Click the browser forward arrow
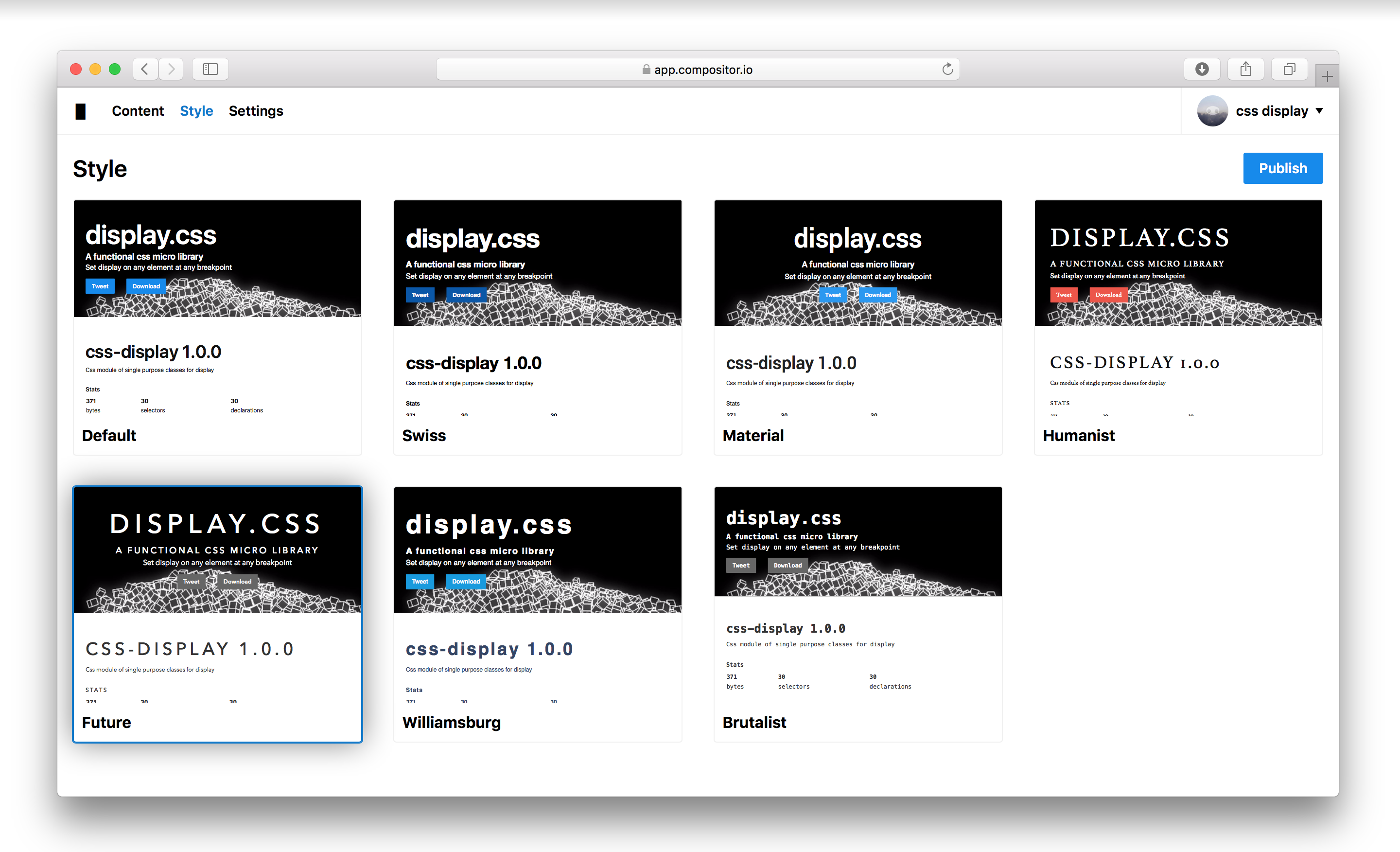The width and height of the screenshot is (1400, 852). click(x=171, y=70)
